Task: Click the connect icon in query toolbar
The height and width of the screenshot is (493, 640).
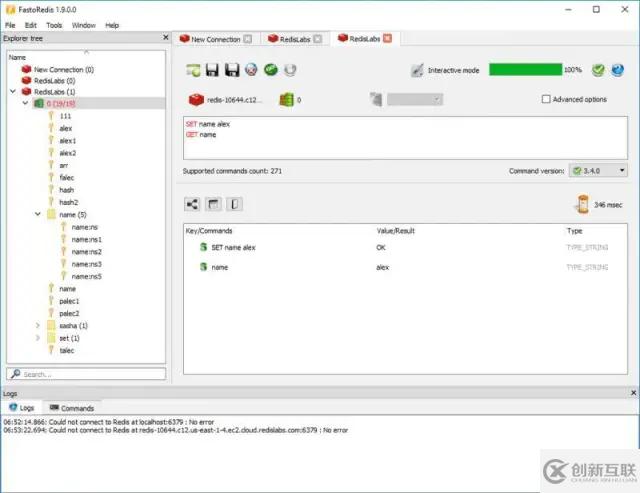Action: (x=251, y=70)
